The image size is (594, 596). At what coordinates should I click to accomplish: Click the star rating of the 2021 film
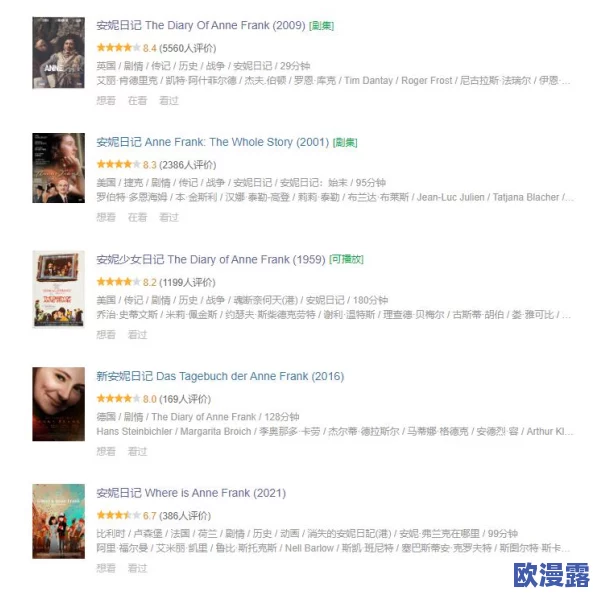click(x=118, y=515)
